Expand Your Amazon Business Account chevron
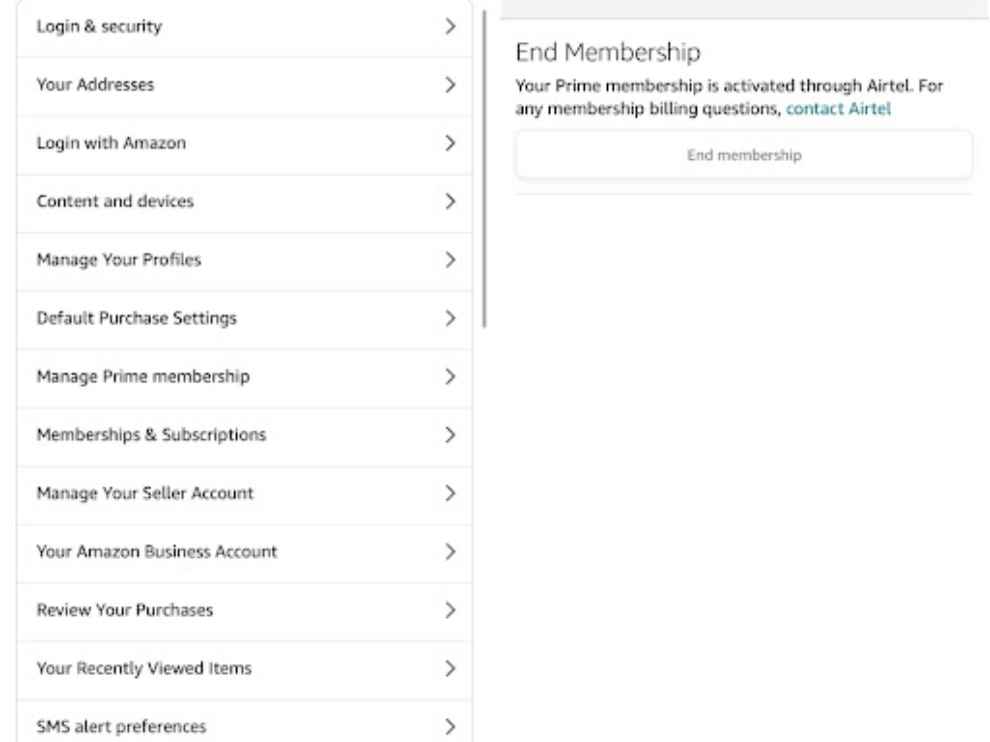The height and width of the screenshot is (742, 990). 450,552
